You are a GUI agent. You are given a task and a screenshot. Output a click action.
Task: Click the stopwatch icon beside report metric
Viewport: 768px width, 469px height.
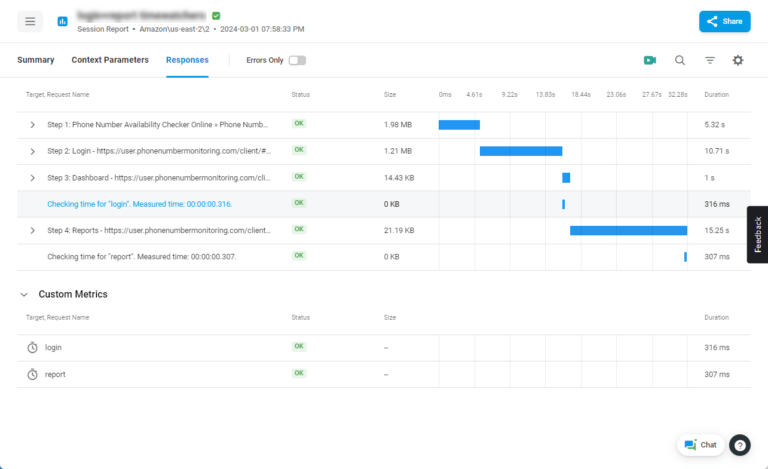pos(32,375)
